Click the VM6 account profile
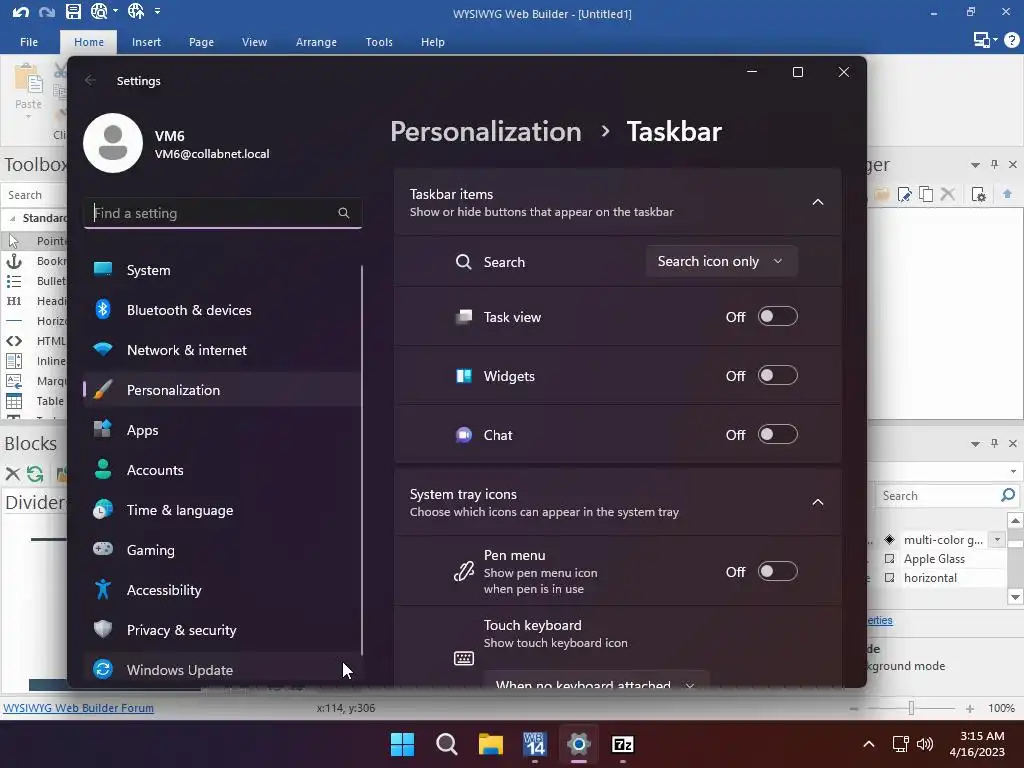 [x=176, y=143]
